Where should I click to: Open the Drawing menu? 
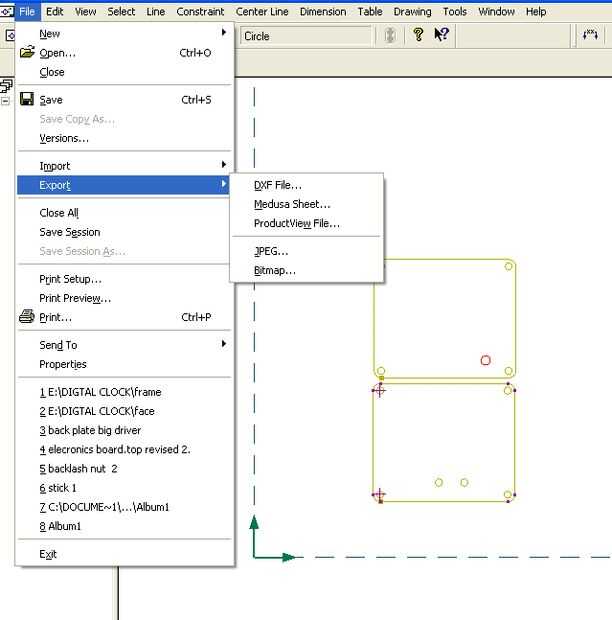(412, 12)
